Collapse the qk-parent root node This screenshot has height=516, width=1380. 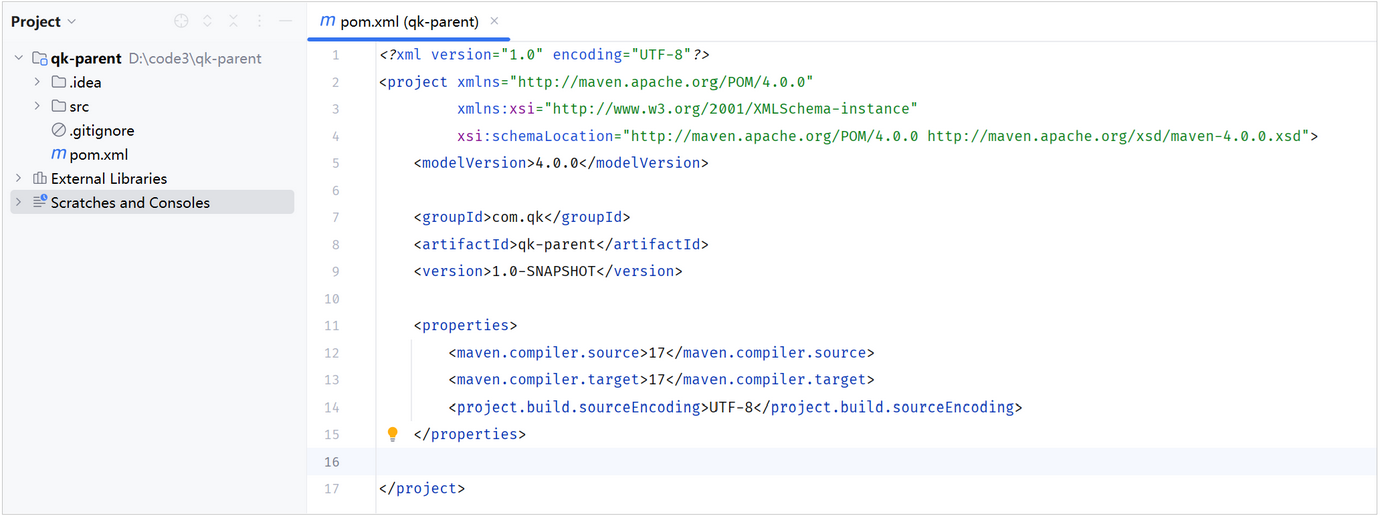(18, 58)
